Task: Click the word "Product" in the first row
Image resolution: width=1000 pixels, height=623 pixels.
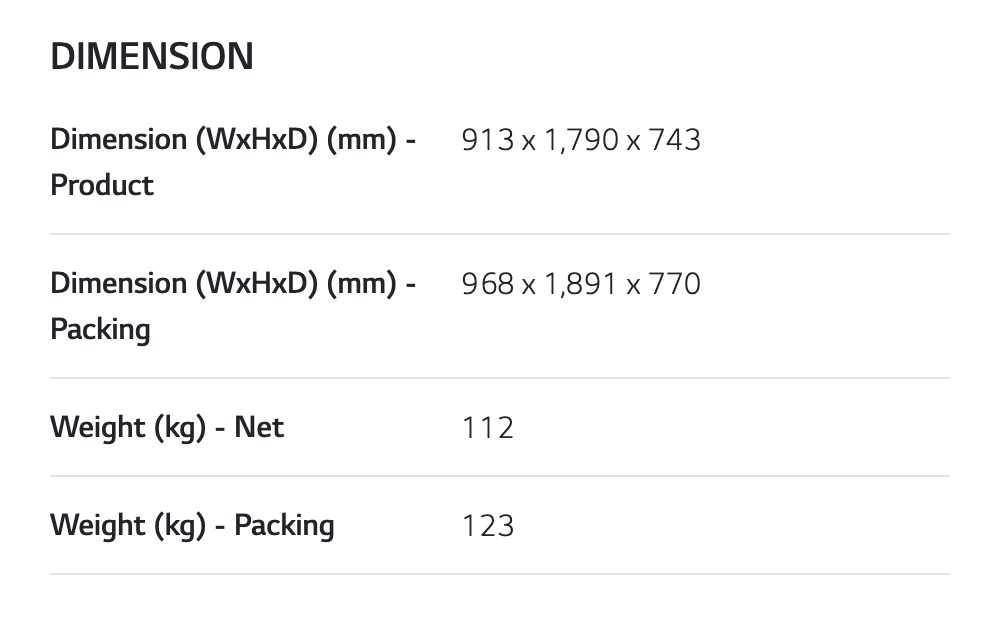Action: coord(102,185)
